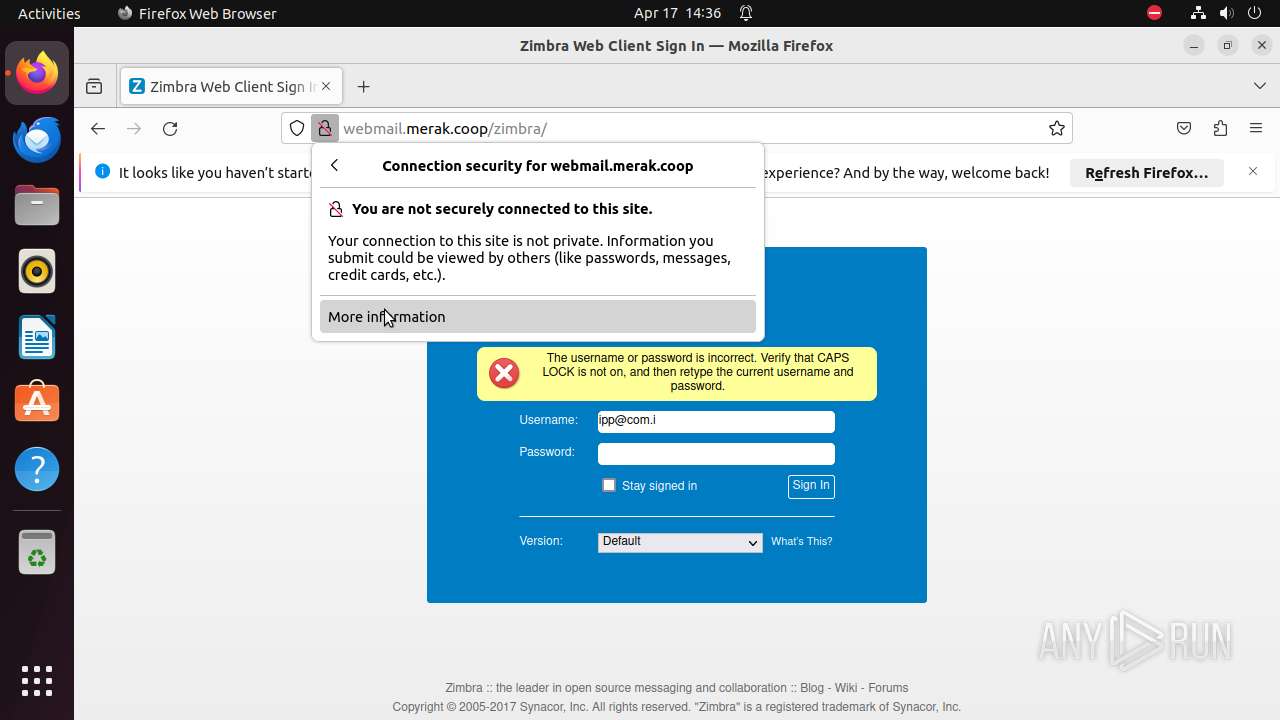Screen dimensions: 1280x720
Task: Open the Save to Pocket icon
Action: (1184, 128)
